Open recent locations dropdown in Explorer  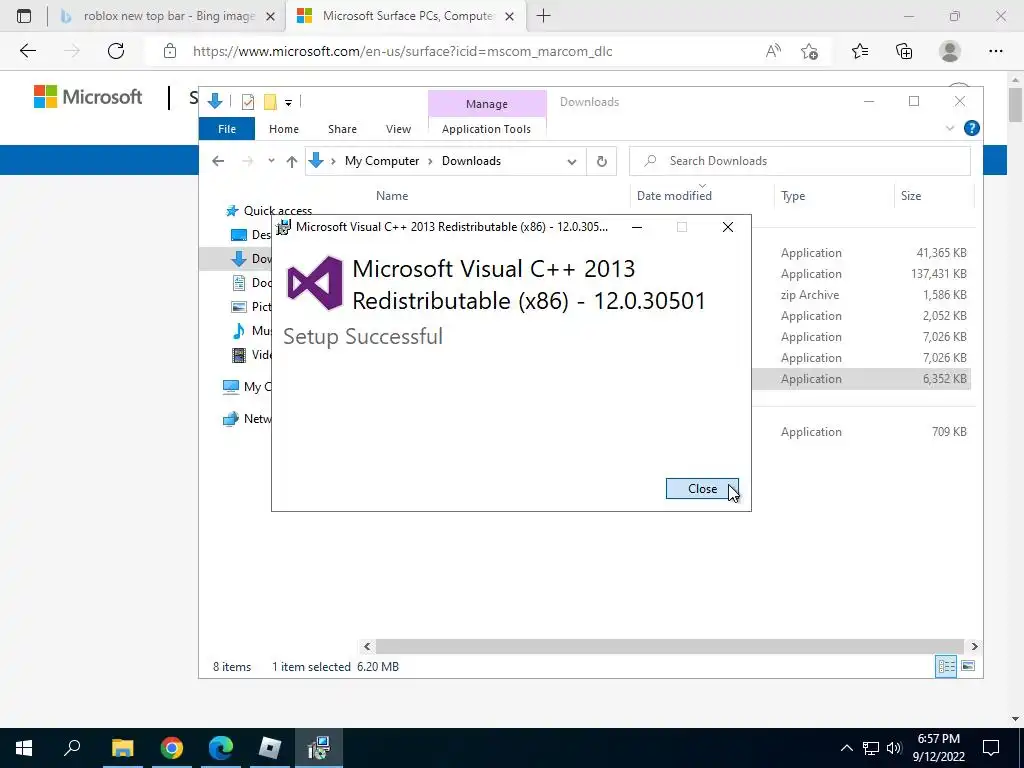(271, 161)
